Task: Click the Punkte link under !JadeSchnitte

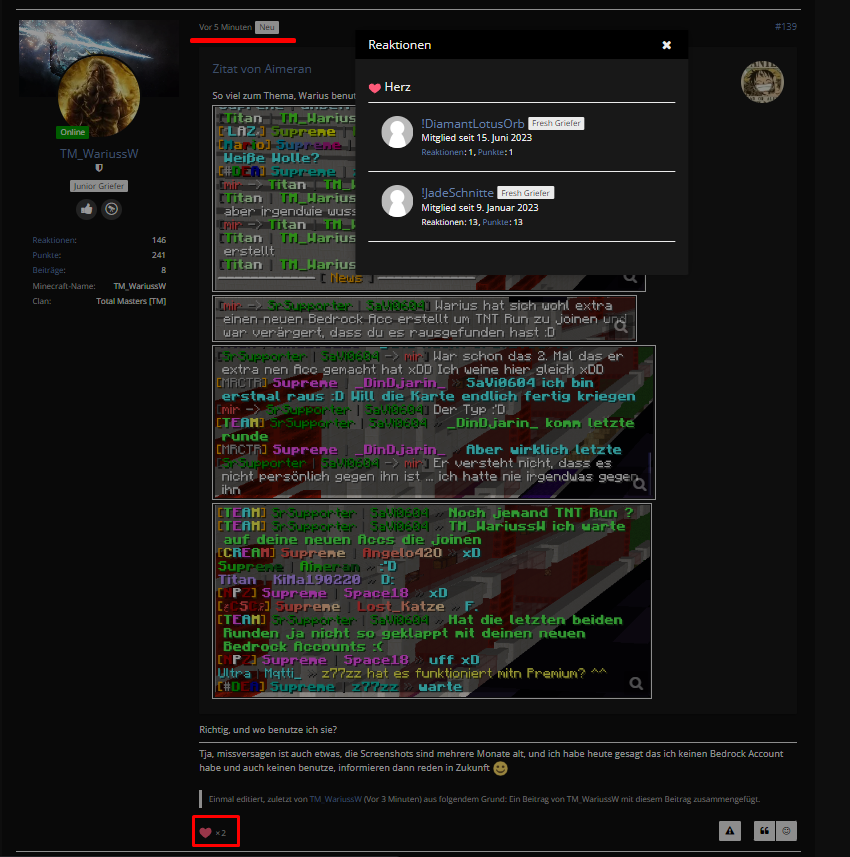Action: (495, 222)
